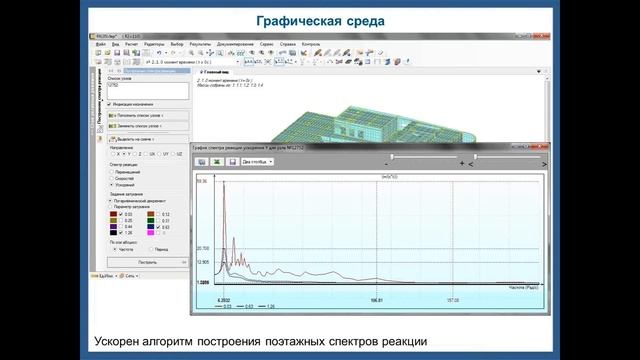Click the pan view crossed-arrows icon

pos(210,53)
